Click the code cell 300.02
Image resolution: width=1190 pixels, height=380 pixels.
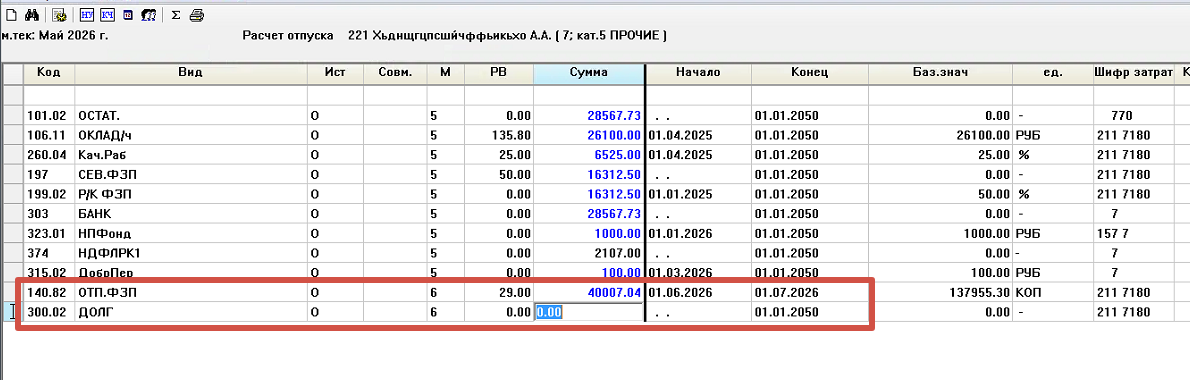point(49,312)
